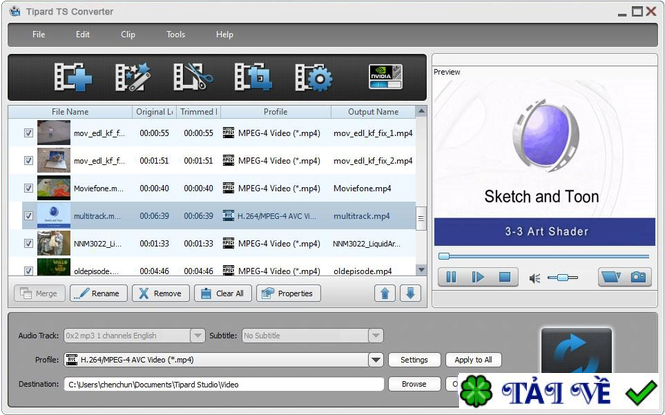Sort by File Name column header

(70, 112)
